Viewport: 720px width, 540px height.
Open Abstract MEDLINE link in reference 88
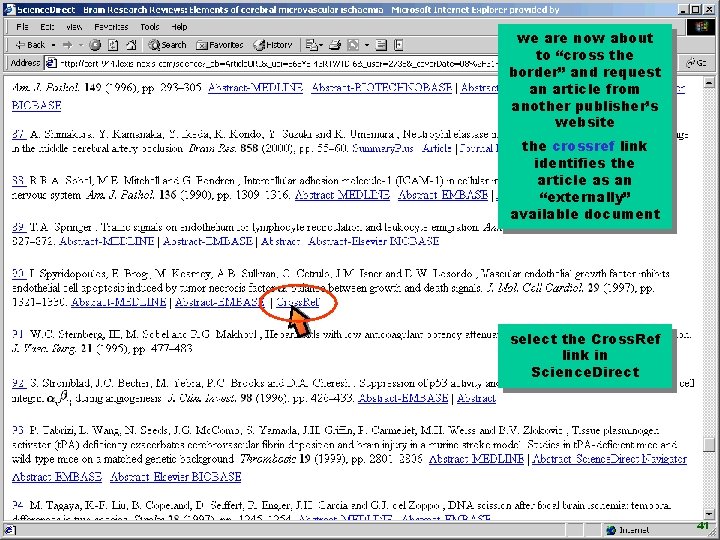[x=342, y=195]
